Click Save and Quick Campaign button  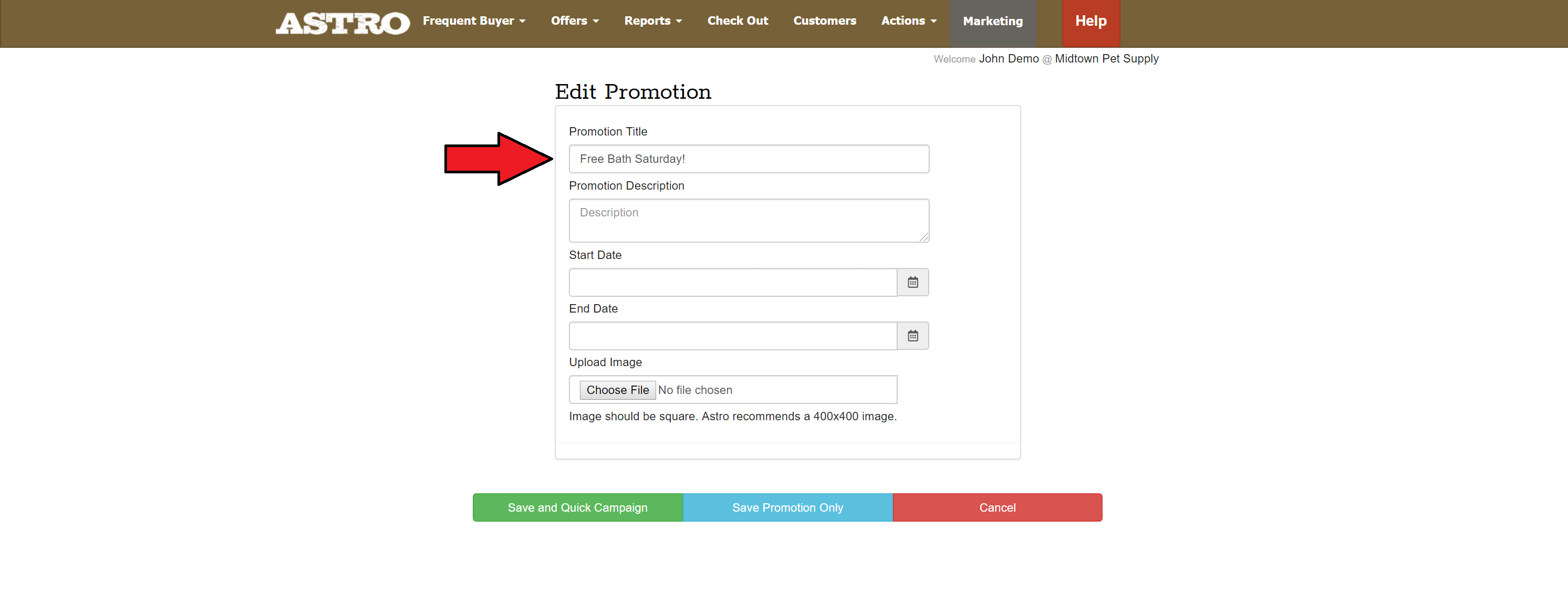click(577, 507)
